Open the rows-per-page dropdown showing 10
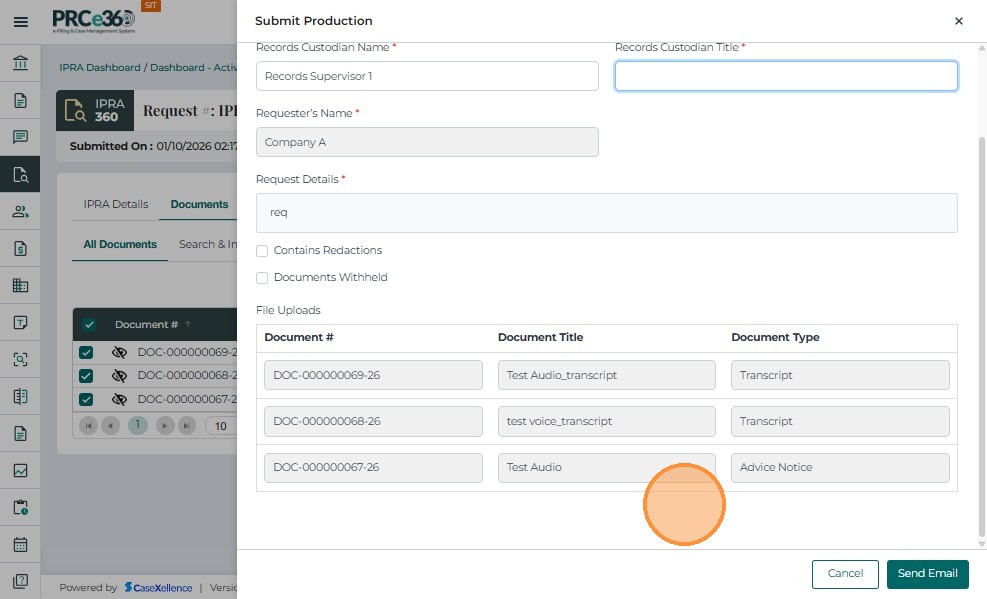Screen dimensions: 987x599 pyautogui.click(x=221, y=426)
